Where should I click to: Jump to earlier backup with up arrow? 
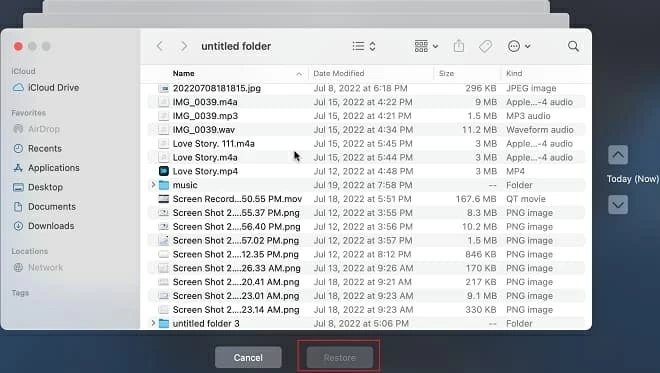(x=617, y=155)
